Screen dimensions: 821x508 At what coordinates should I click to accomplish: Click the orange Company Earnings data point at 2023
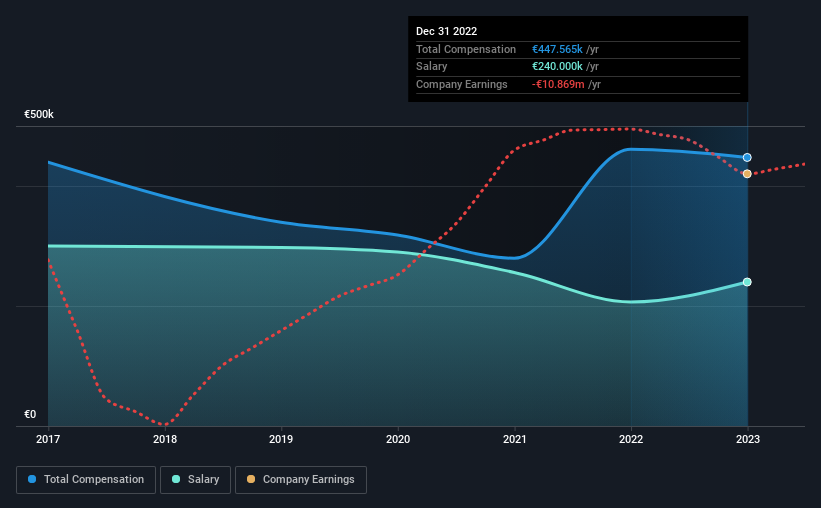click(x=747, y=174)
